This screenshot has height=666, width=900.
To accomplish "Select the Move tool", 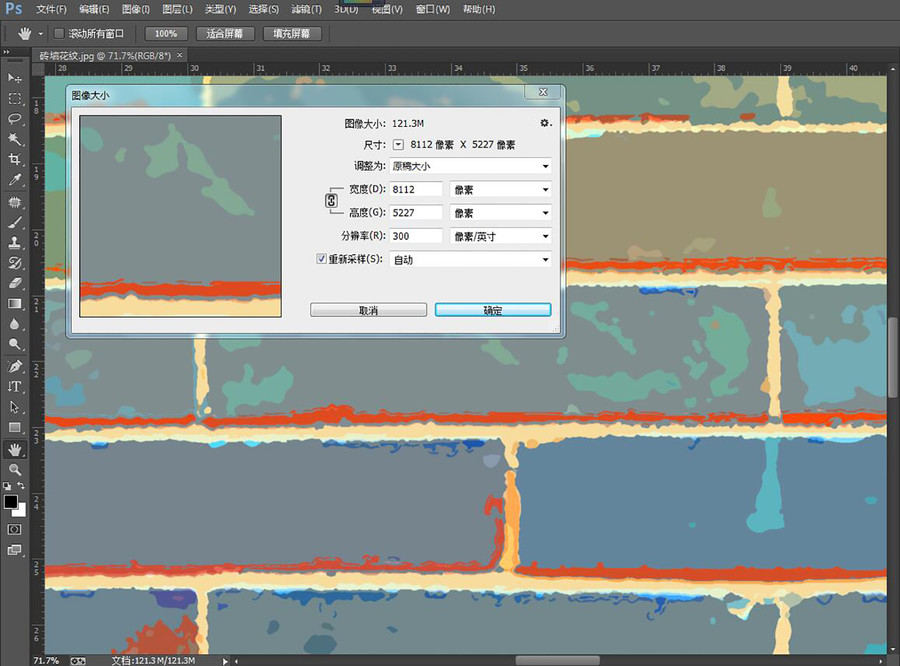I will [x=14, y=78].
